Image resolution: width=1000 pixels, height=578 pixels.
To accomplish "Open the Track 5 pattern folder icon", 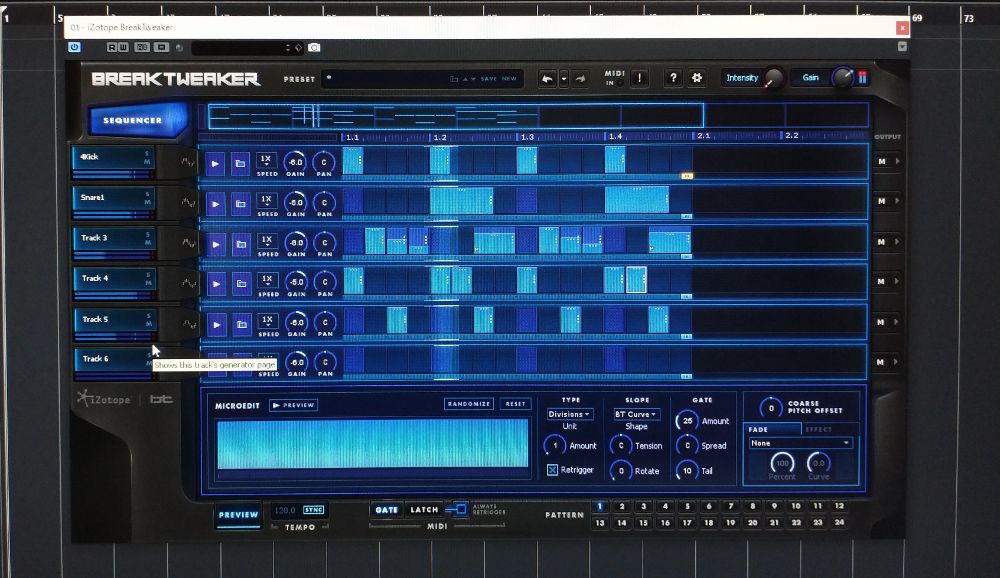I will [x=242, y=325].
